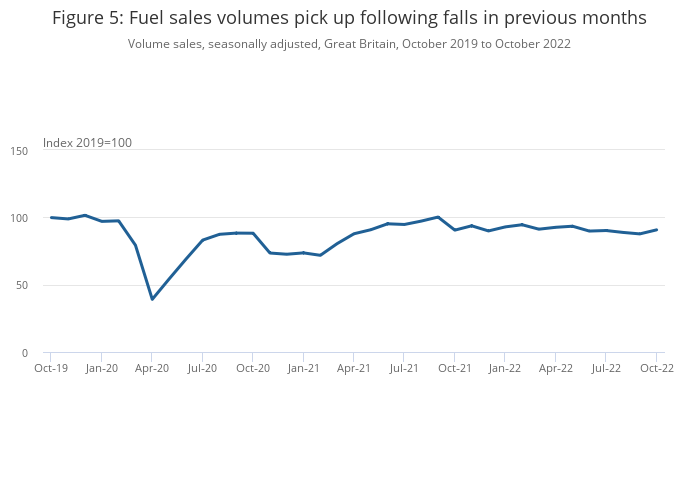Click the final data point of the line
This screenshot has width=700, height=502.
pyautogui.click(x=657, y=229)
